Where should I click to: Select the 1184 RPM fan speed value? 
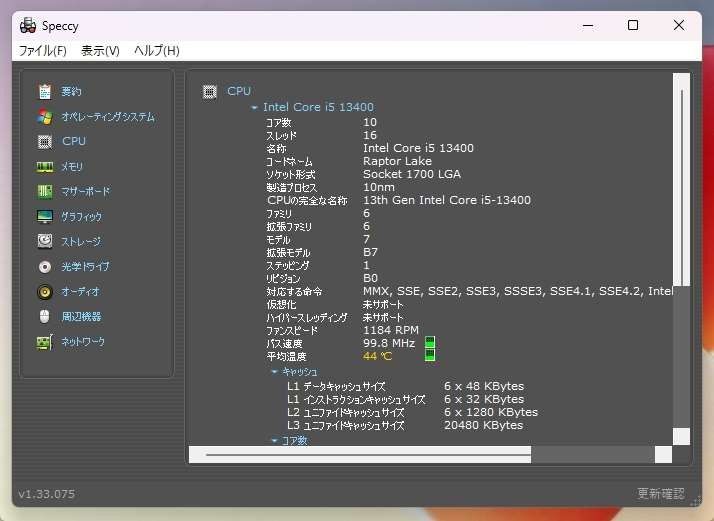pos(391,330)
